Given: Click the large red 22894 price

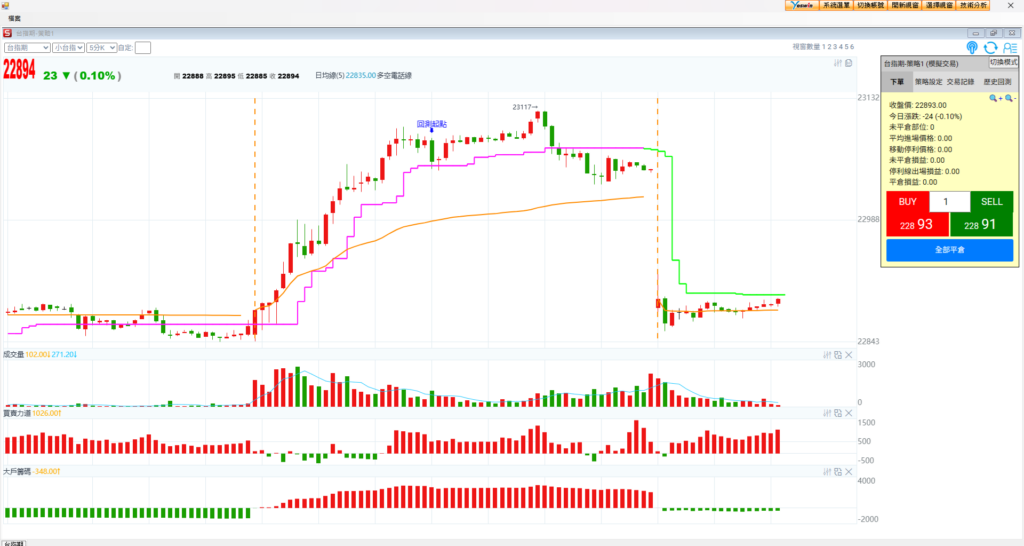Looking at the screenshot, I should 19,71.
